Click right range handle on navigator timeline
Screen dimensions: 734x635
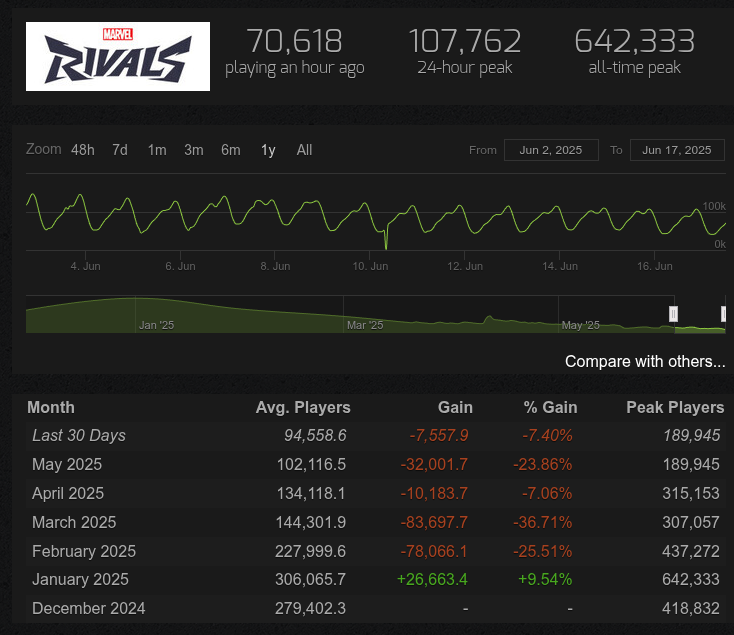click(724, 314)
